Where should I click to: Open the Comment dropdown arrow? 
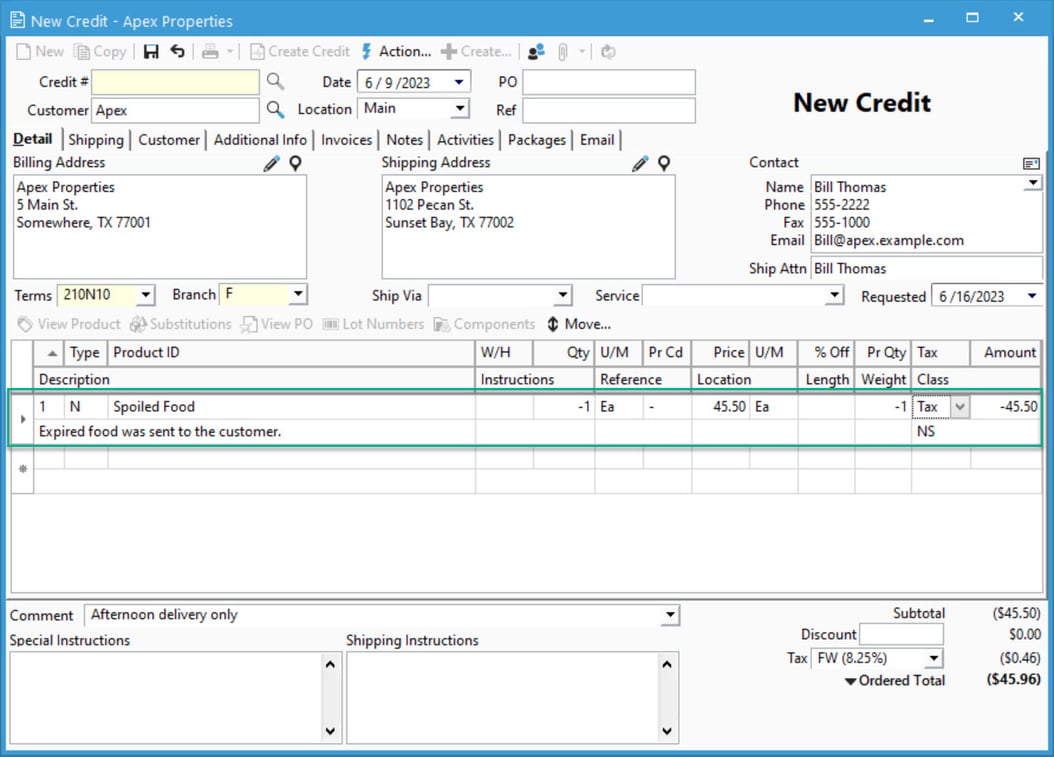click(670, 614)
